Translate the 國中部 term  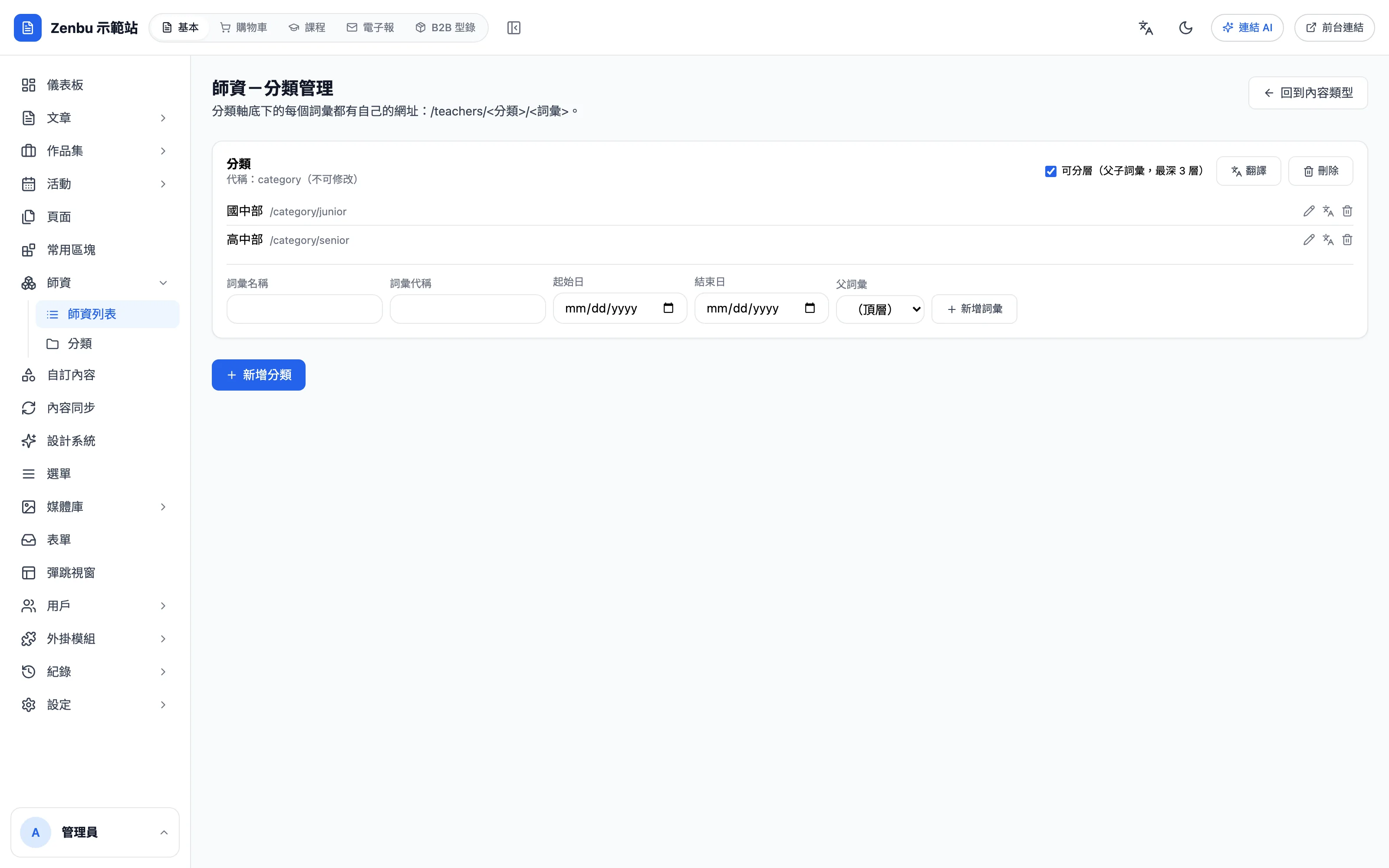[1328, 211]
